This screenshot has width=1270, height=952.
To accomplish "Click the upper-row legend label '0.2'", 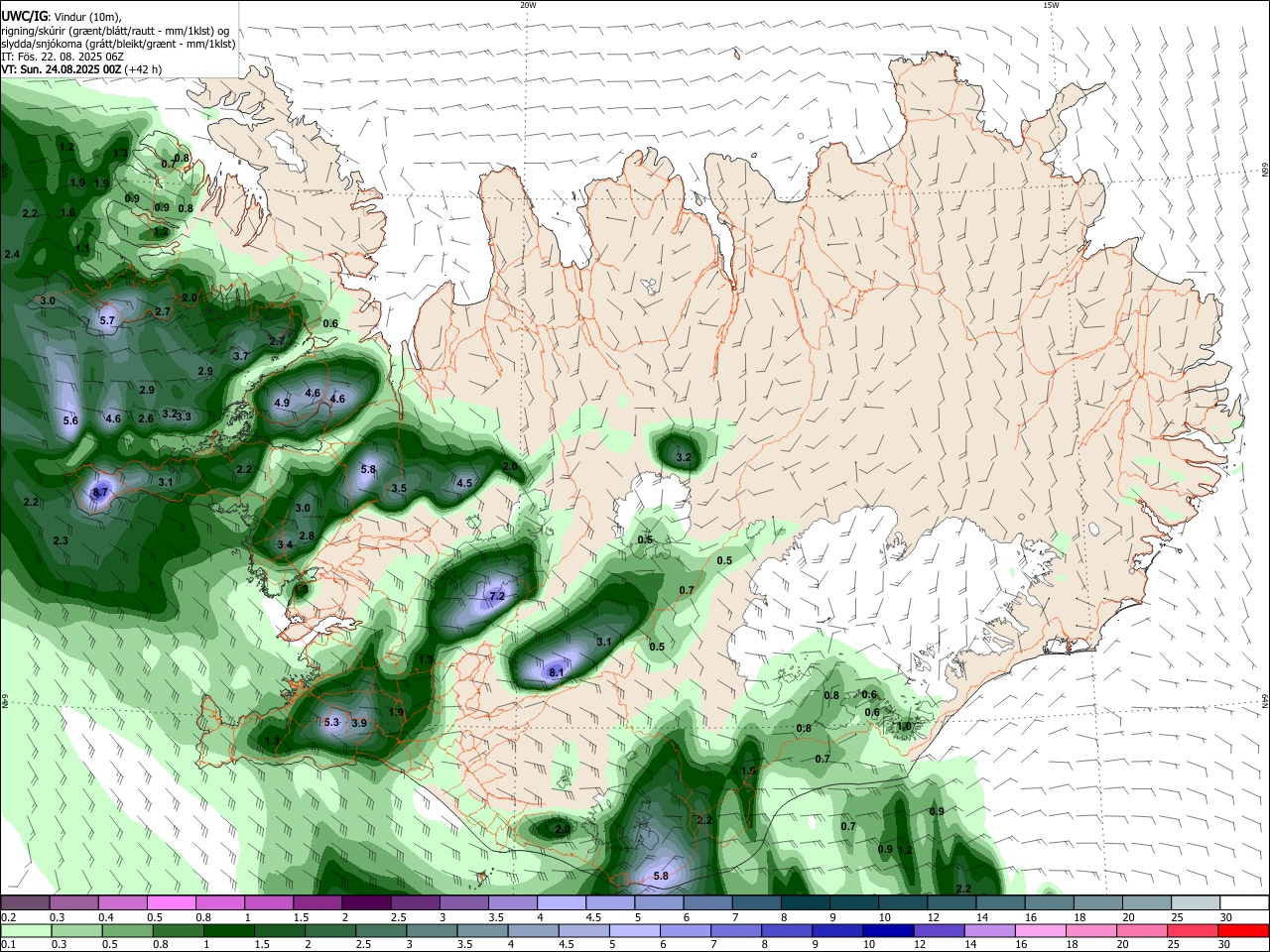I will [x=8, y=917].
